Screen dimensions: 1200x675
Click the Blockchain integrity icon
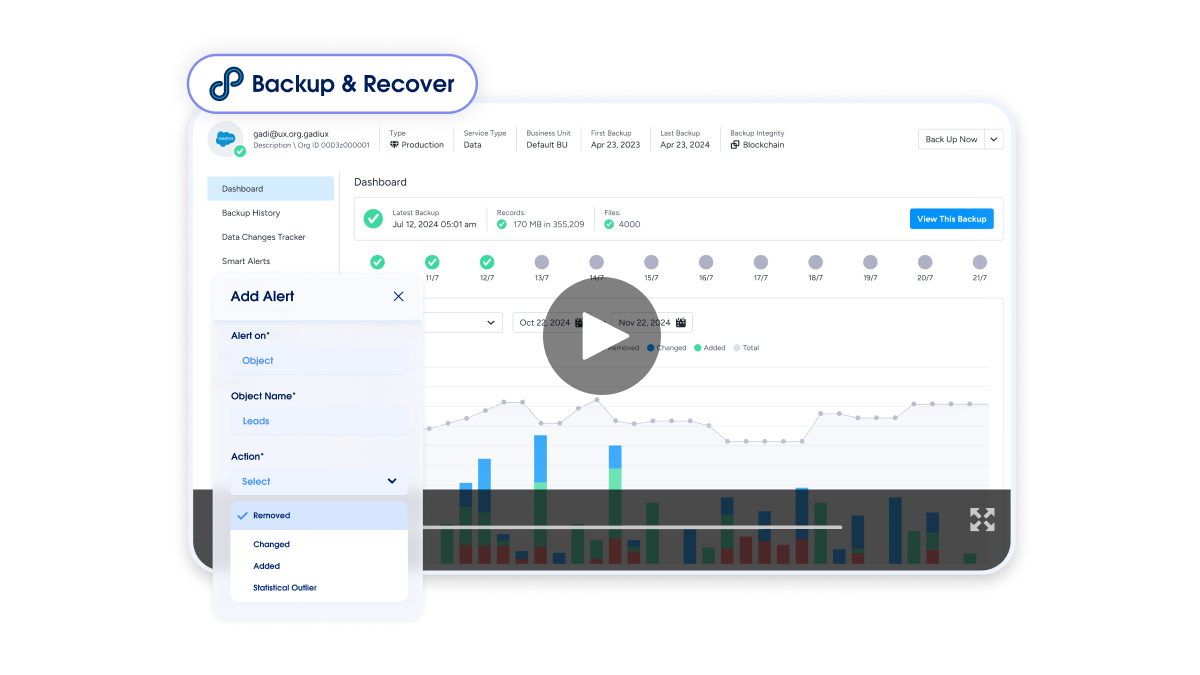(x=735, y=145)
